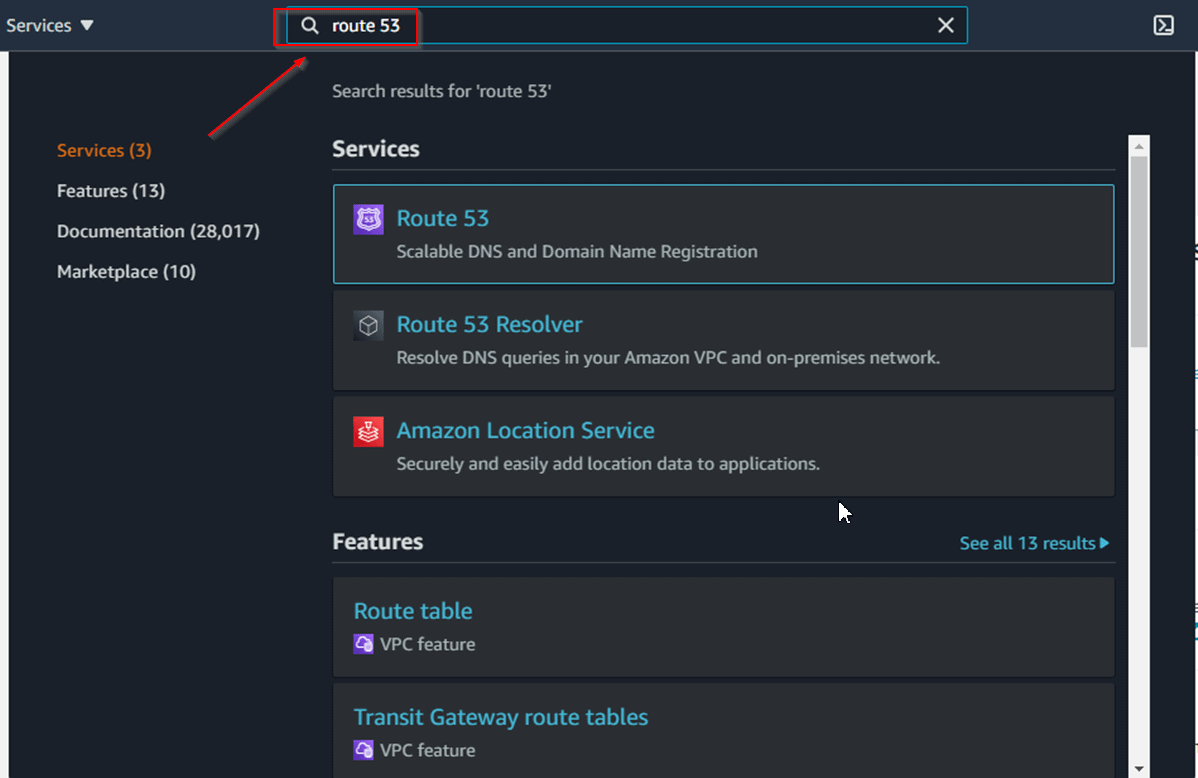Image resolution: width=1198 pixels, height=778 pixels.
Task: Switch to the Features (13) category
Action: pyautogui.click(x=111, y=190)
